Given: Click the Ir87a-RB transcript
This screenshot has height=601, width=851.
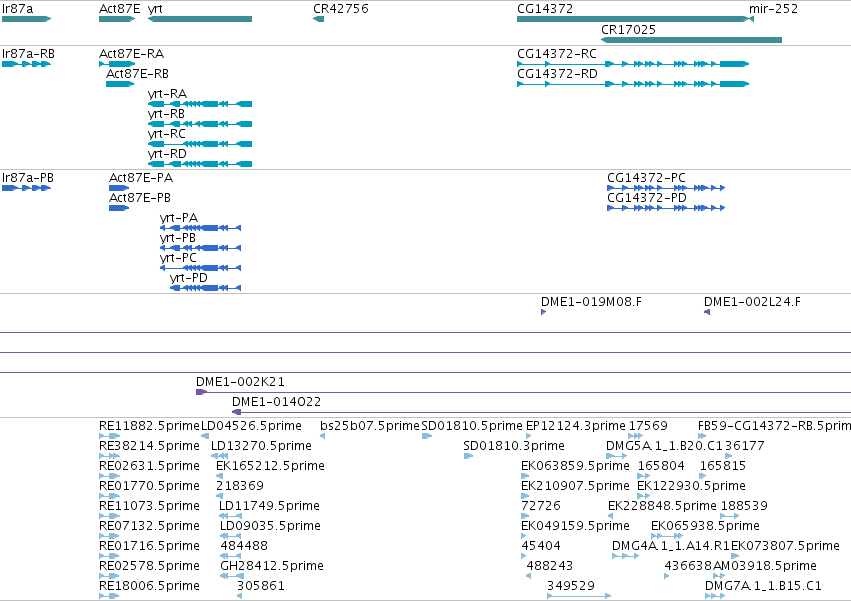Looking at the screenshot, I should click(x=27, y=64).
